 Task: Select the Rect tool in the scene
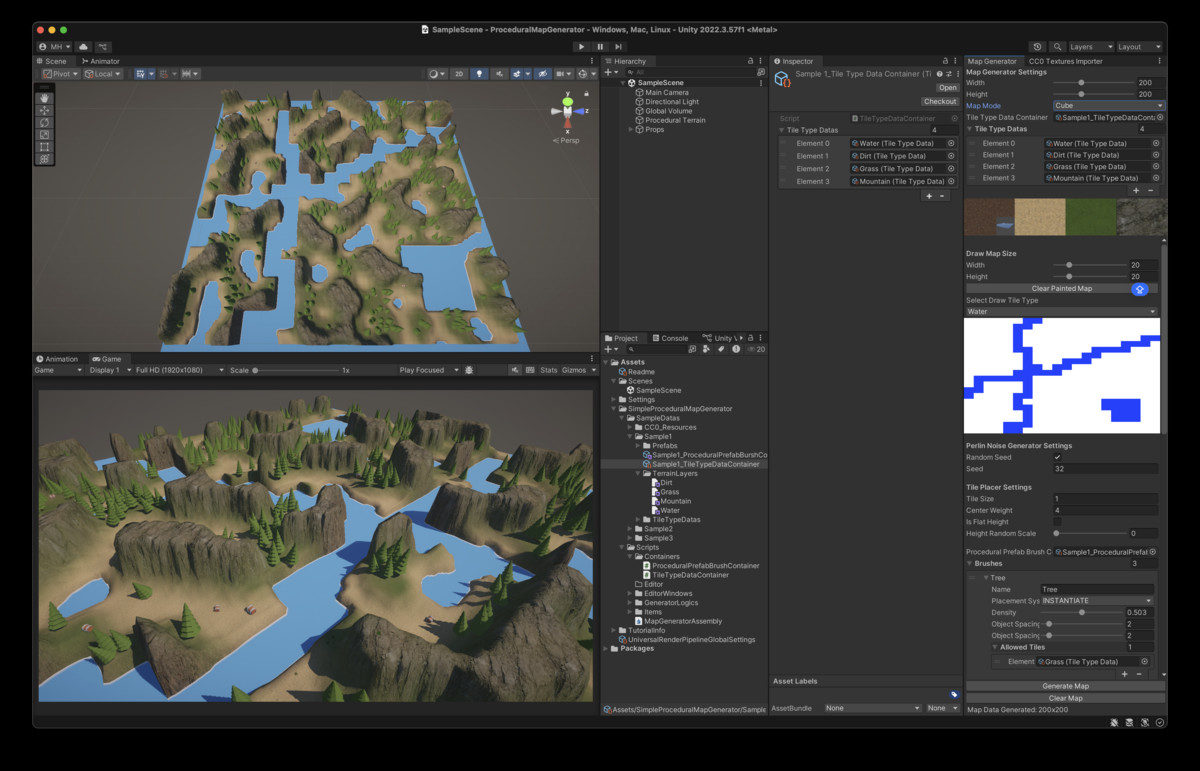[x=44, y=147]
